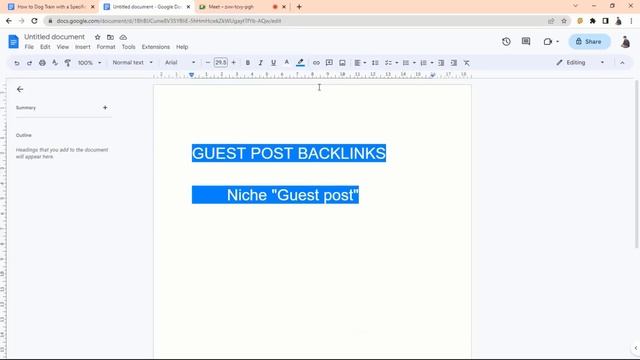This screenshot has height=360, width=640.
Task: Decrease font size with minus button
Action: tap(208, 63)
